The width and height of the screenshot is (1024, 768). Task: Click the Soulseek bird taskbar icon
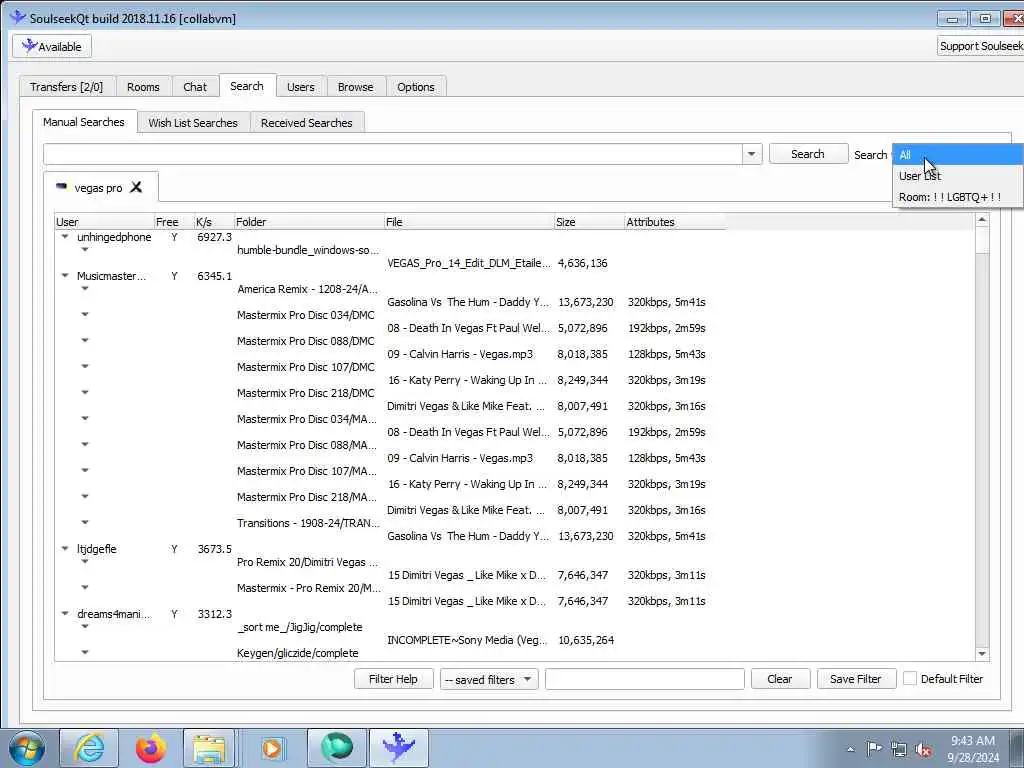(x=399, y=748)
